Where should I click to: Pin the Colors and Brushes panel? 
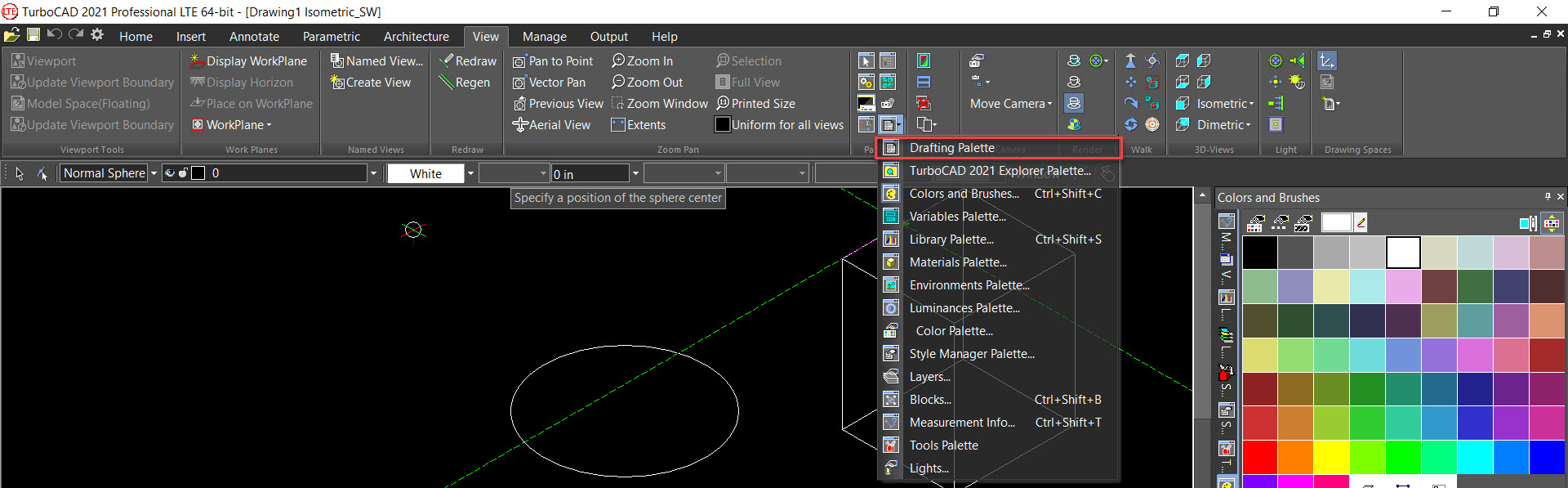(1548, 197)
